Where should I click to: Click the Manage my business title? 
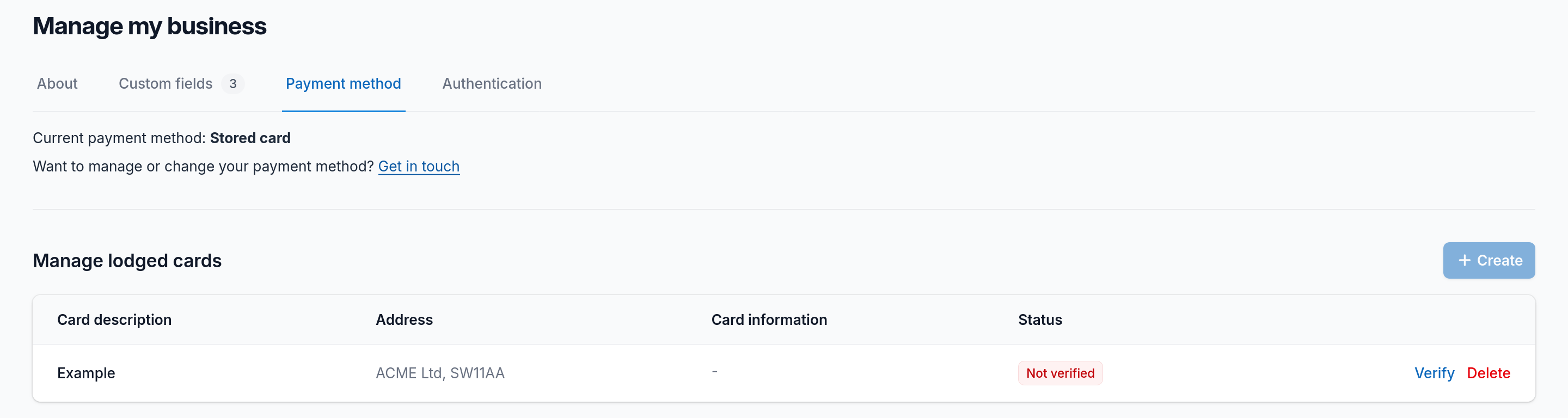coord(150,26)
